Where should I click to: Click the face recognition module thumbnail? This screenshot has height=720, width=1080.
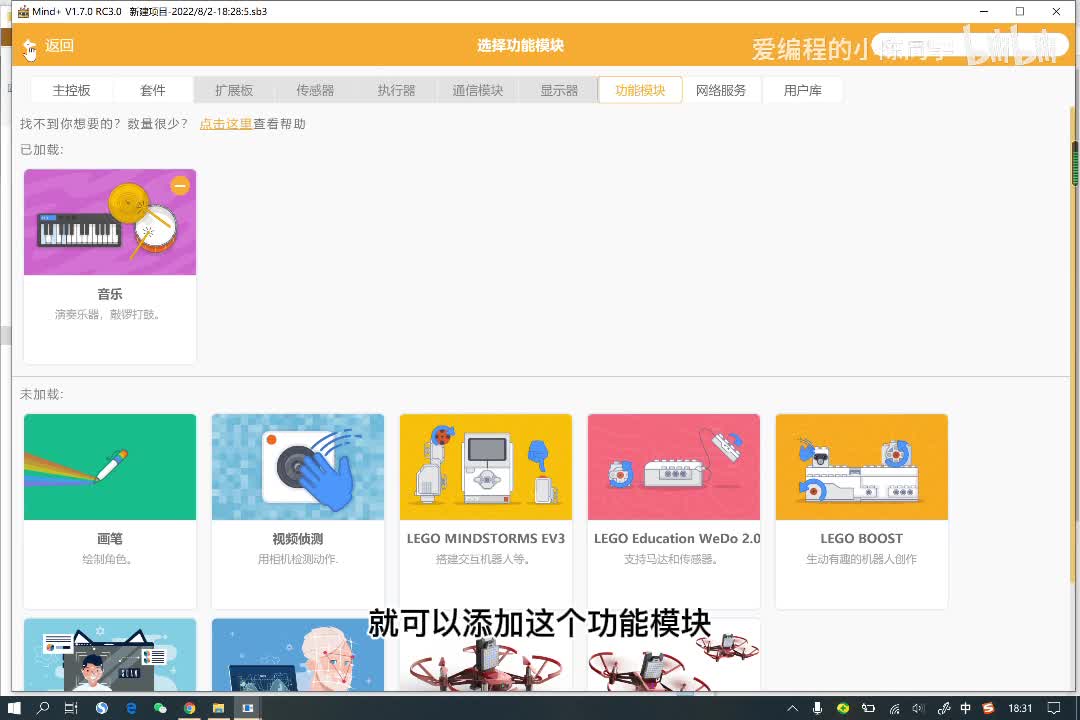point(298,655)
